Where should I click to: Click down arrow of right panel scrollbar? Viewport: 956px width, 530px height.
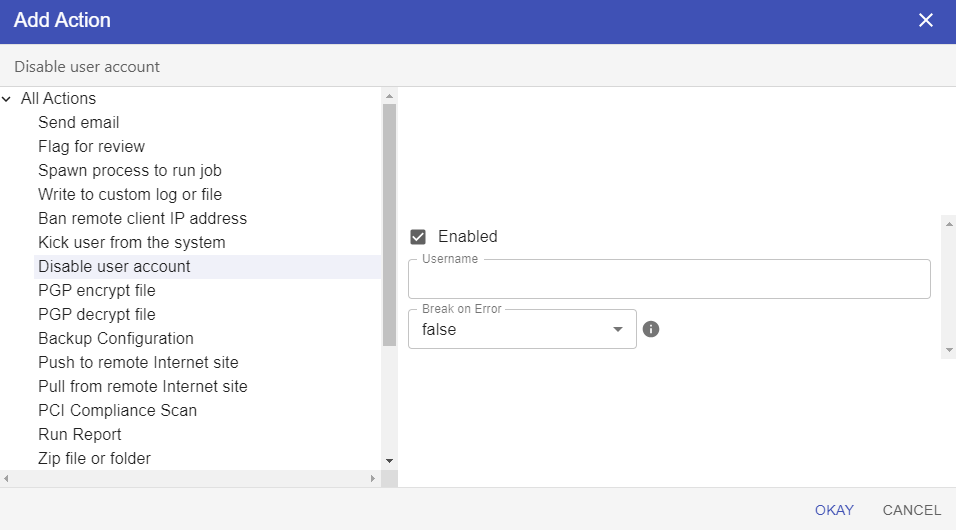(x=948, y=351)
